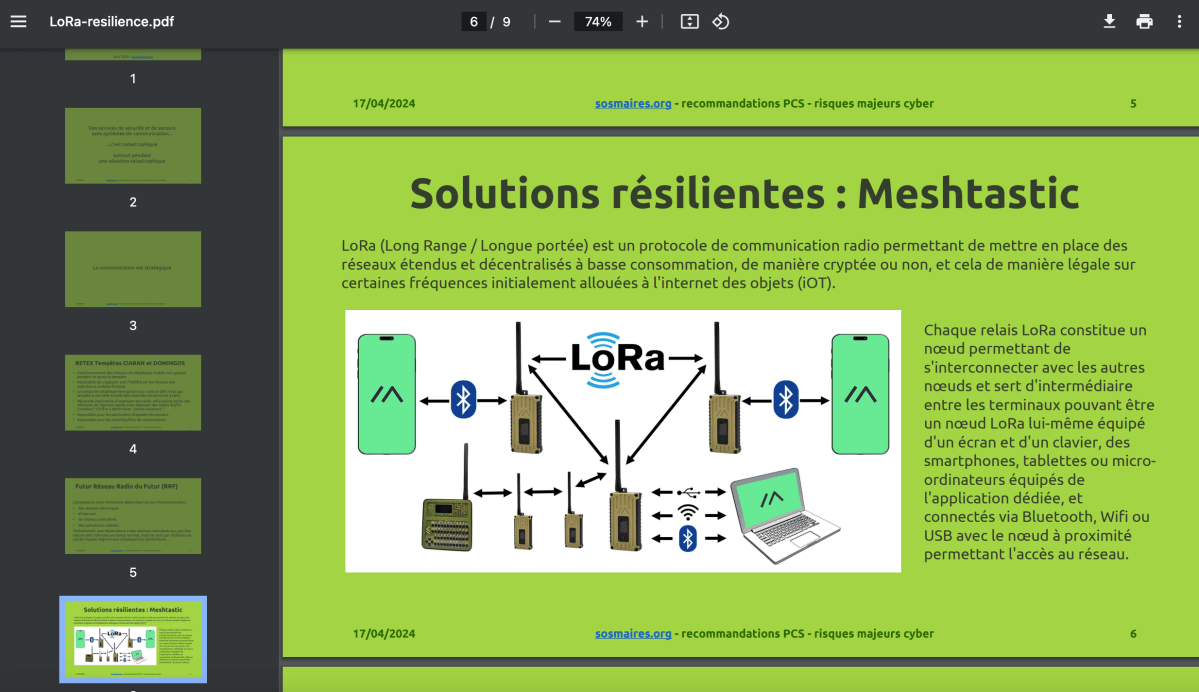Screen dimensions: 1199x692
Task: Open the page 4 RETEX thumbnail
Action: tap(133, 392)
